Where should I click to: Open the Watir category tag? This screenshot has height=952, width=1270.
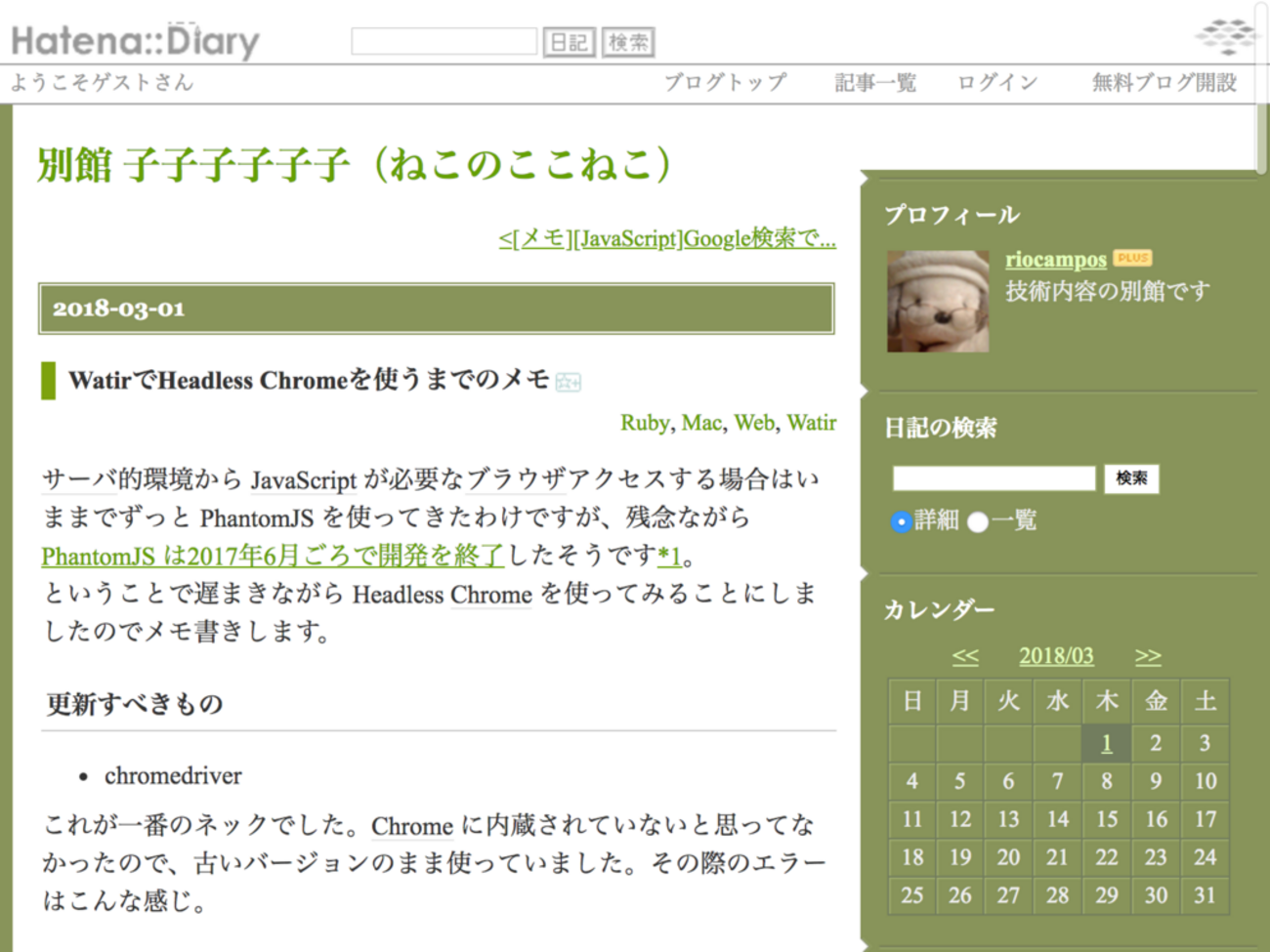(812, 423)
